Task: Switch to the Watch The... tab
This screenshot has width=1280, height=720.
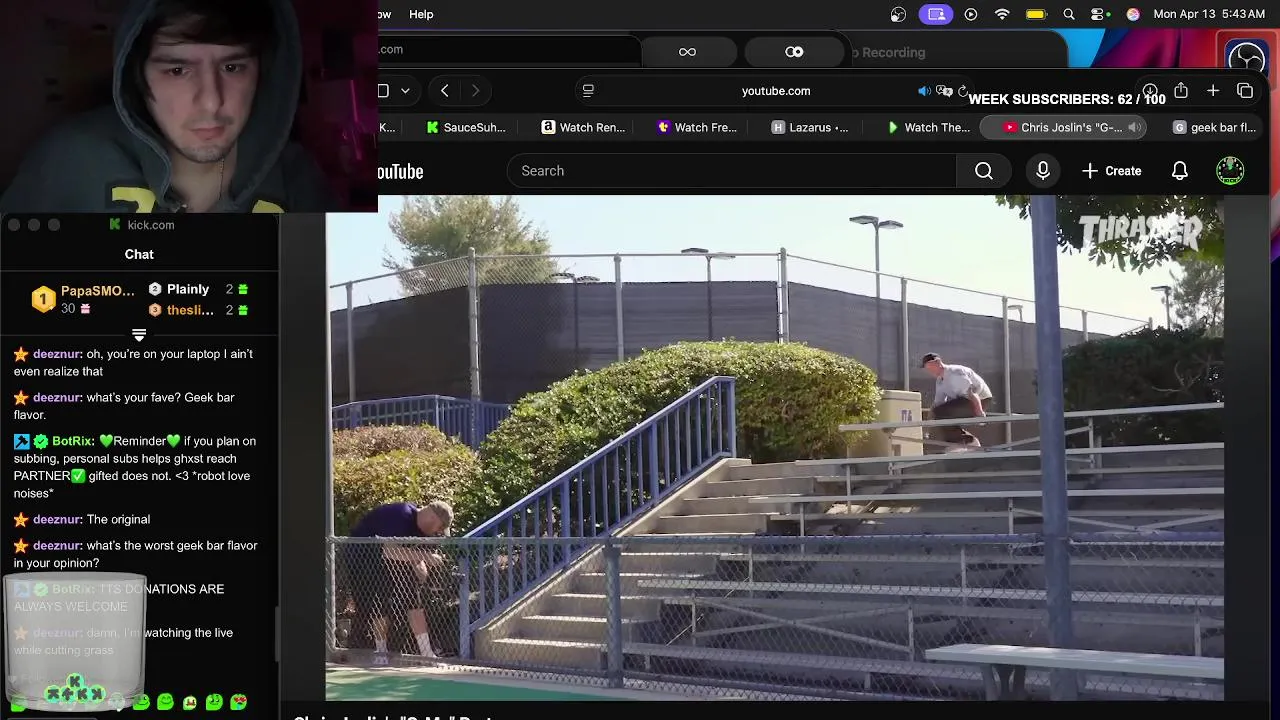Action: point(928,127)
